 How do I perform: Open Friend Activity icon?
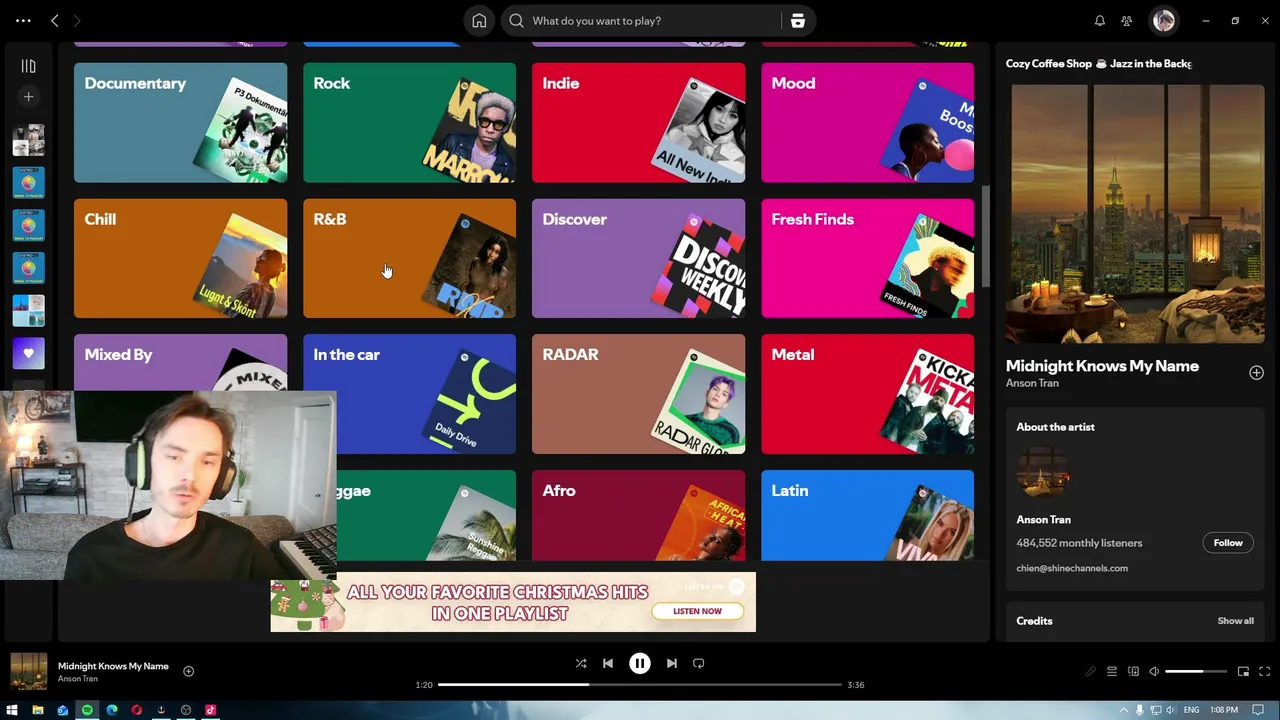click(x=1127, y=21)
